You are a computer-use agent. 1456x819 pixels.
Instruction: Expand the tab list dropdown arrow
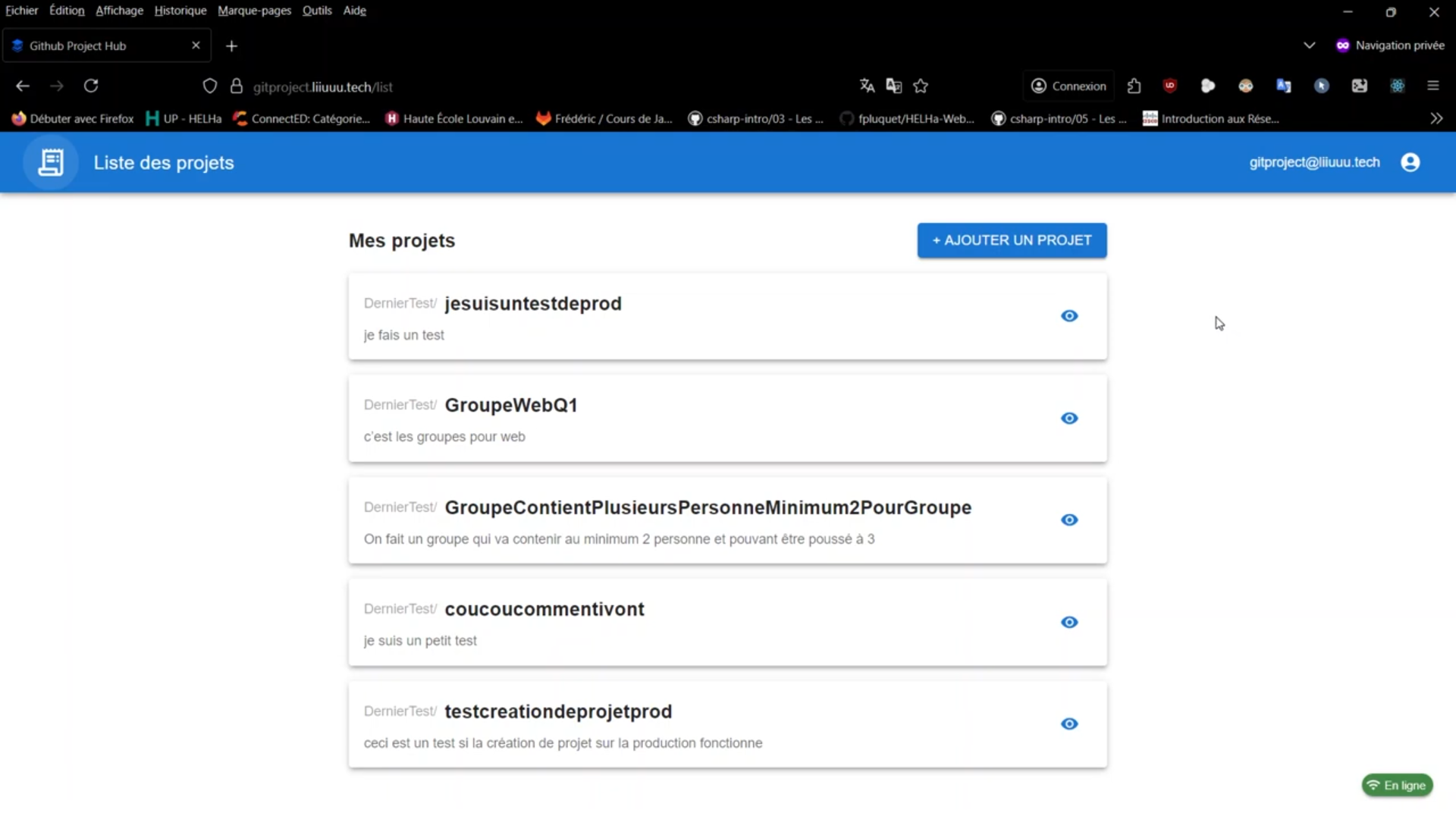(1309, 45)
